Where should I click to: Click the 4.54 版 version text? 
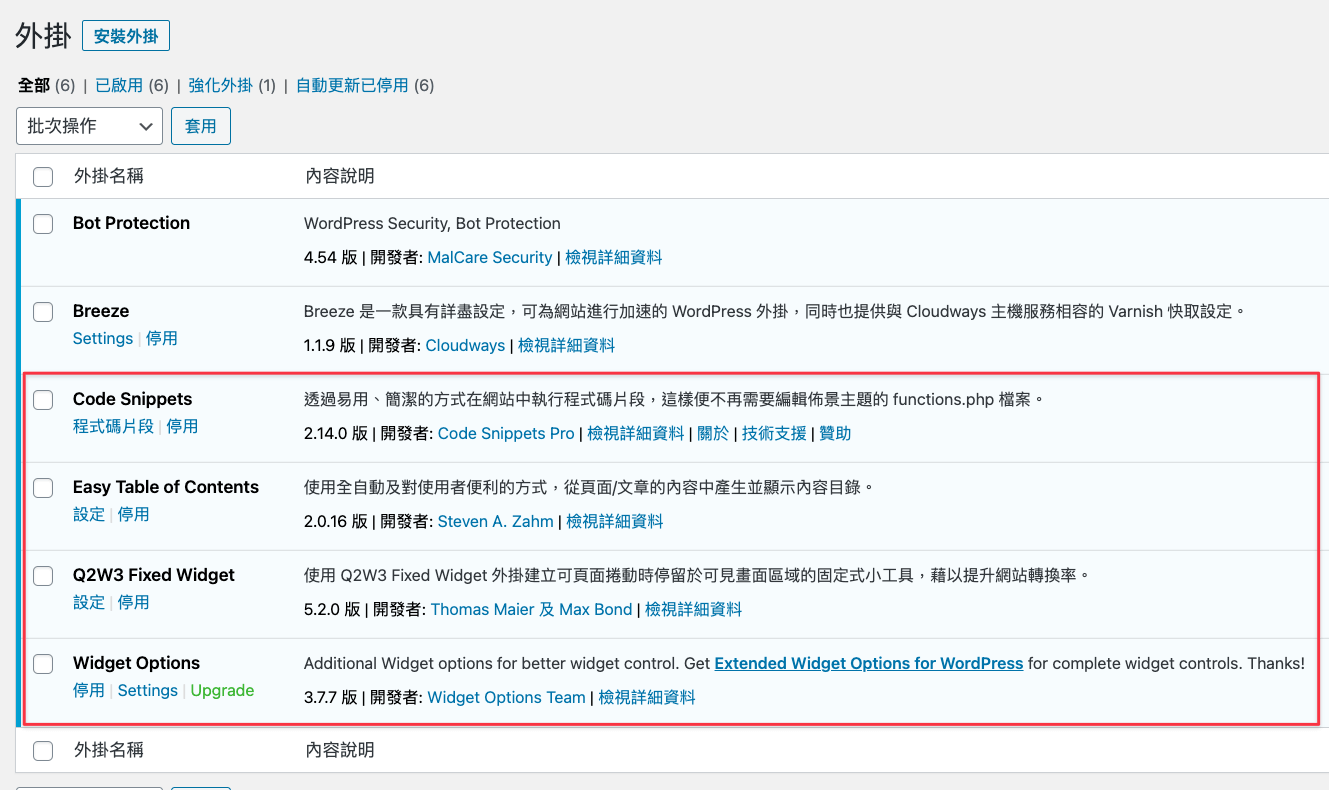point(331,257)
